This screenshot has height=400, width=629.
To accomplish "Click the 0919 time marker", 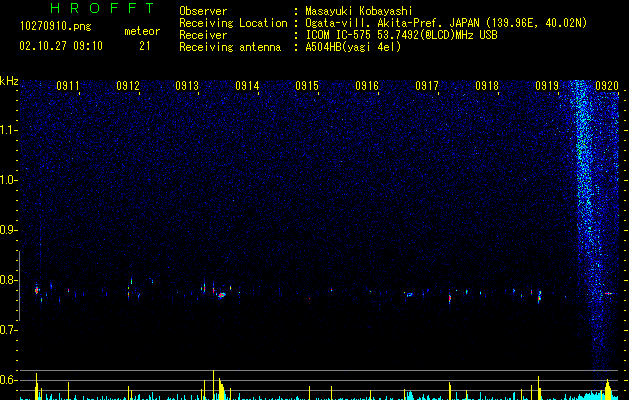I will [547, 86].
